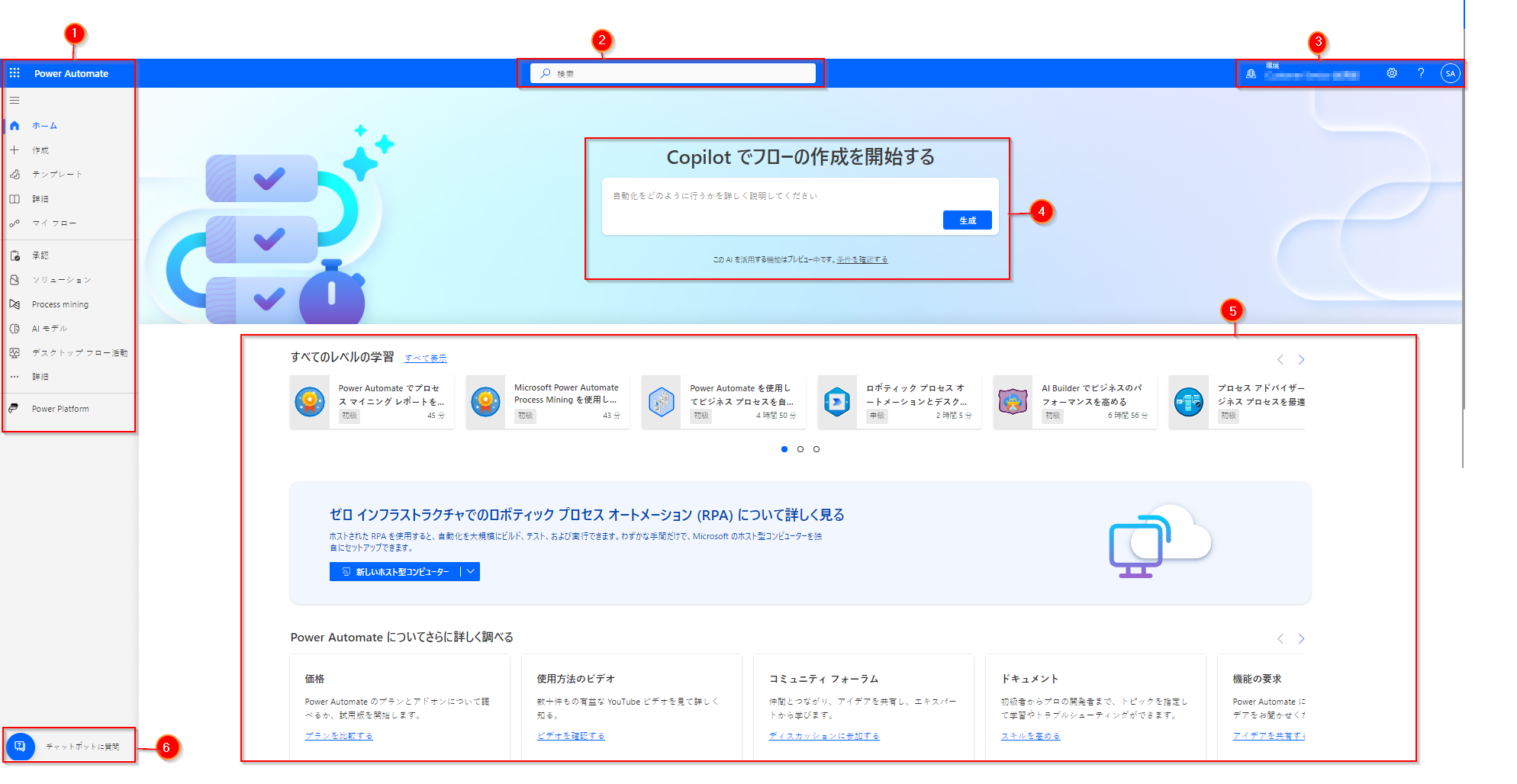
Task: Select the third learning carousel page dot
Action: pyautogui.click(x=816, y=449)
